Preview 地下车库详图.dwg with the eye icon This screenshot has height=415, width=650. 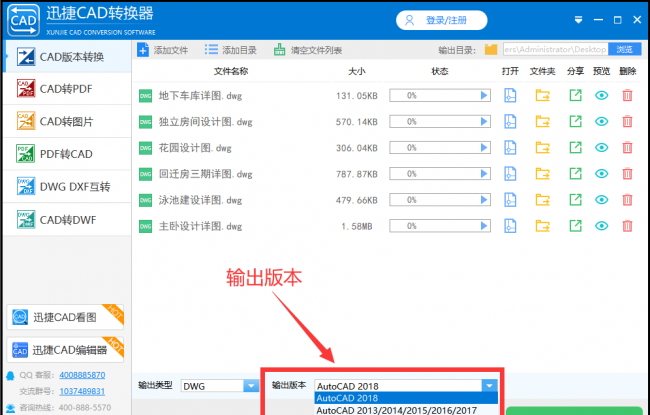(x=601, y=96)
